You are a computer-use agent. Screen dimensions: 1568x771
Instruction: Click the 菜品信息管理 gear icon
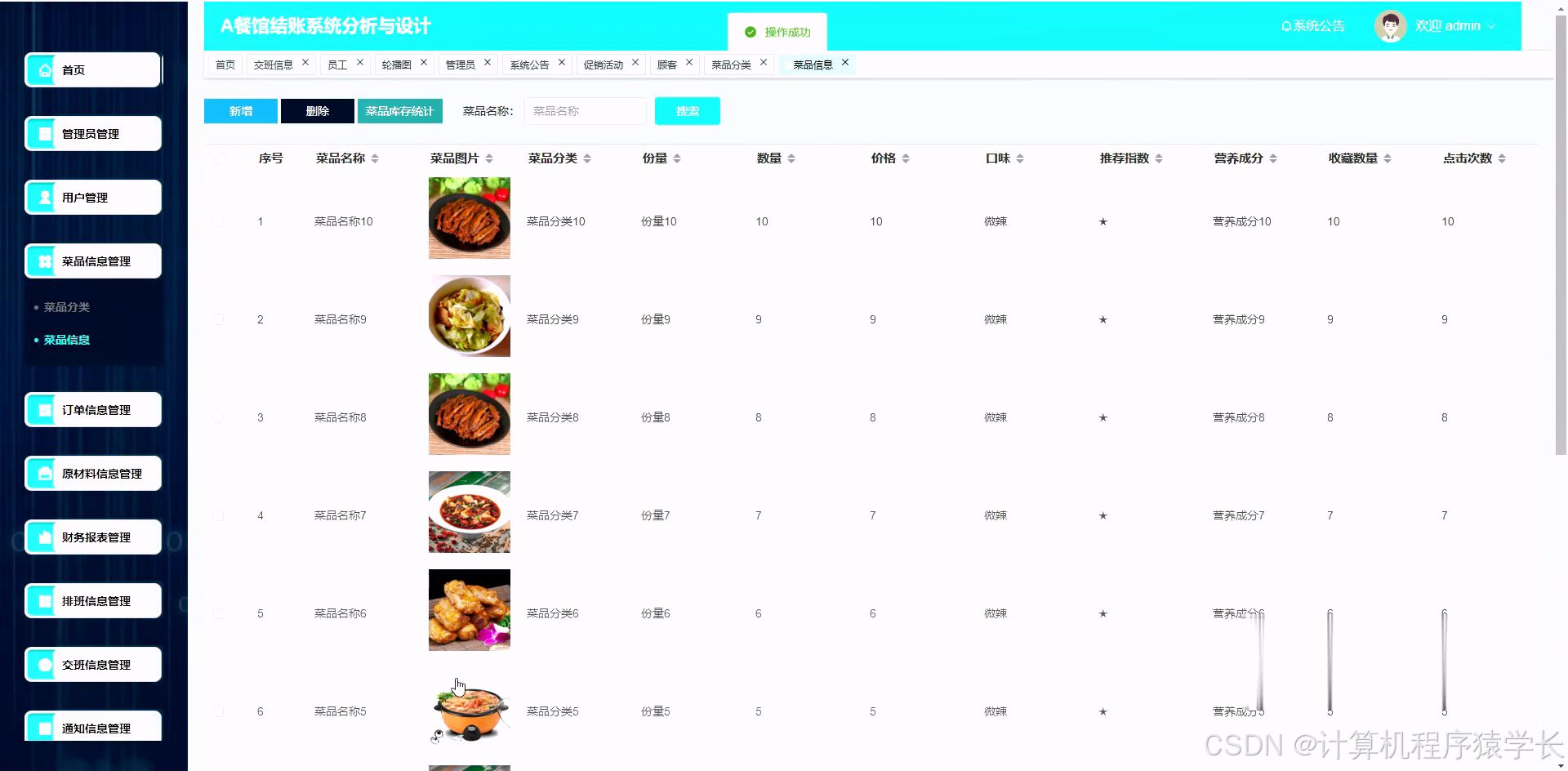[45, 261]
